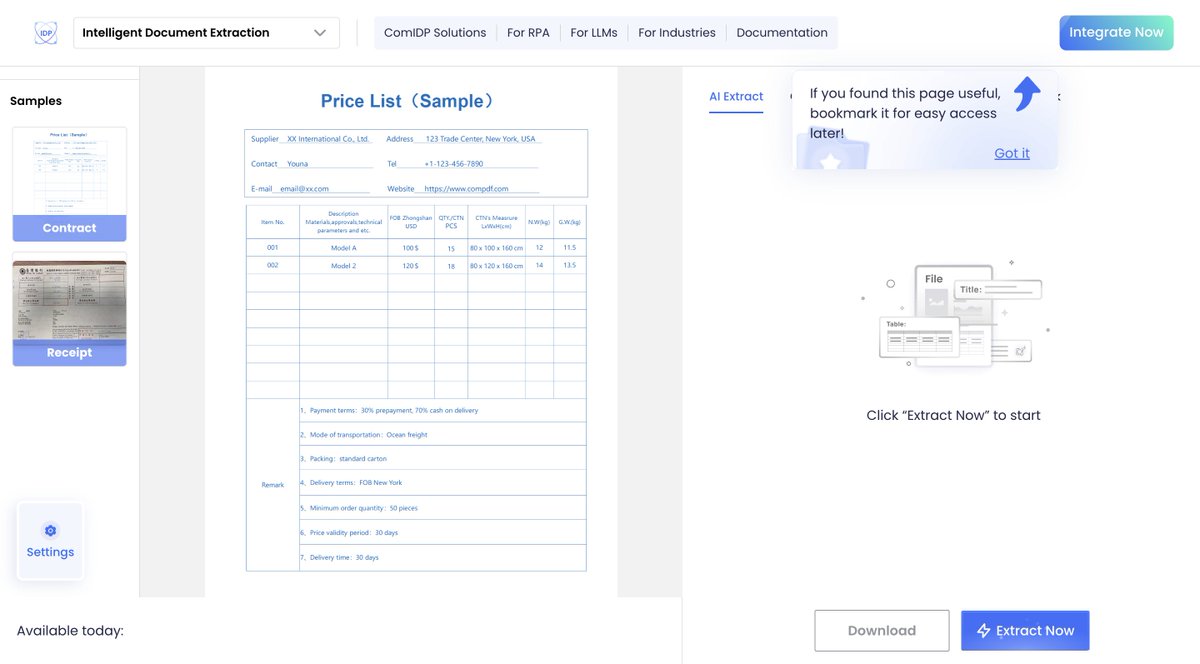The image size is (1200, 664).
Task: Click the Delivery time 30 days row
Action: click(x=442, y=557)
